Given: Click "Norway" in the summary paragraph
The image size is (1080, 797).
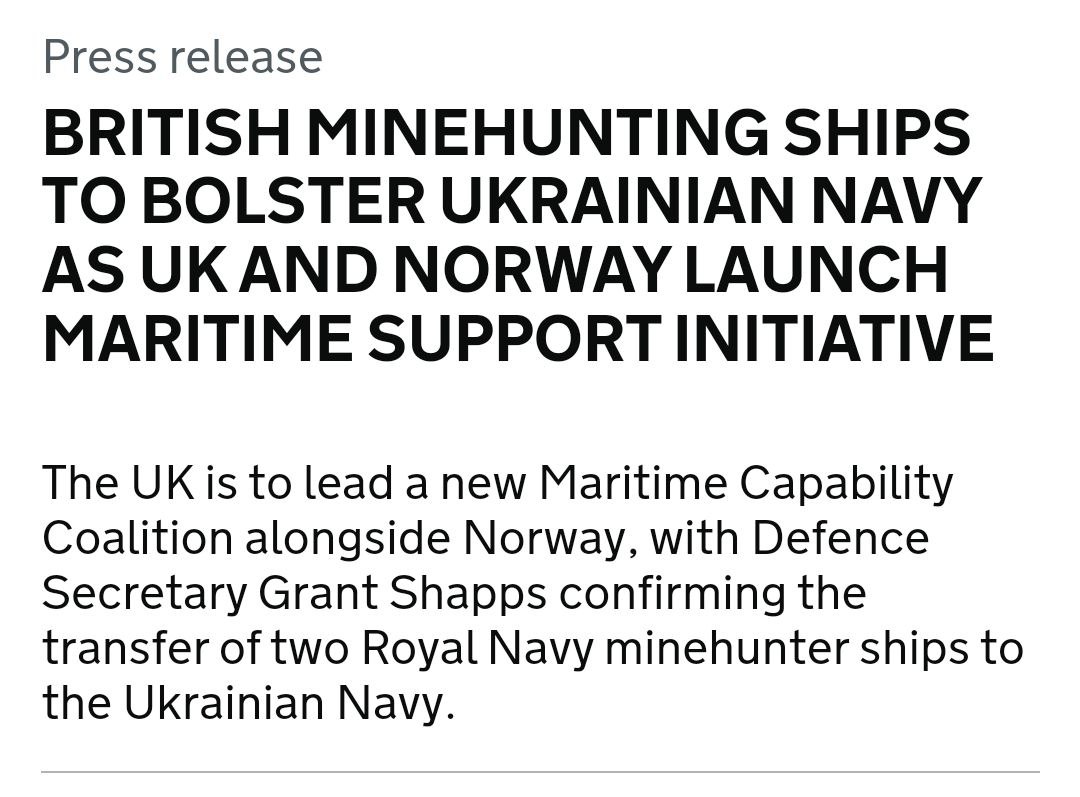Looking at the screenshot, I should click(549, 539).
